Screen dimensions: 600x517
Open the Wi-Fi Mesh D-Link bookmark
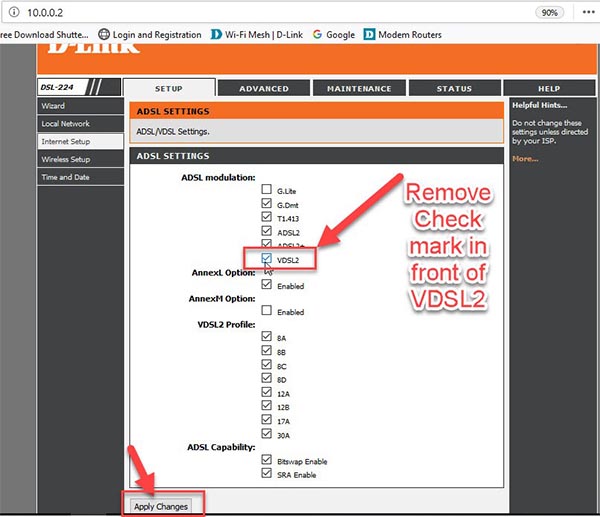(257, 34)
